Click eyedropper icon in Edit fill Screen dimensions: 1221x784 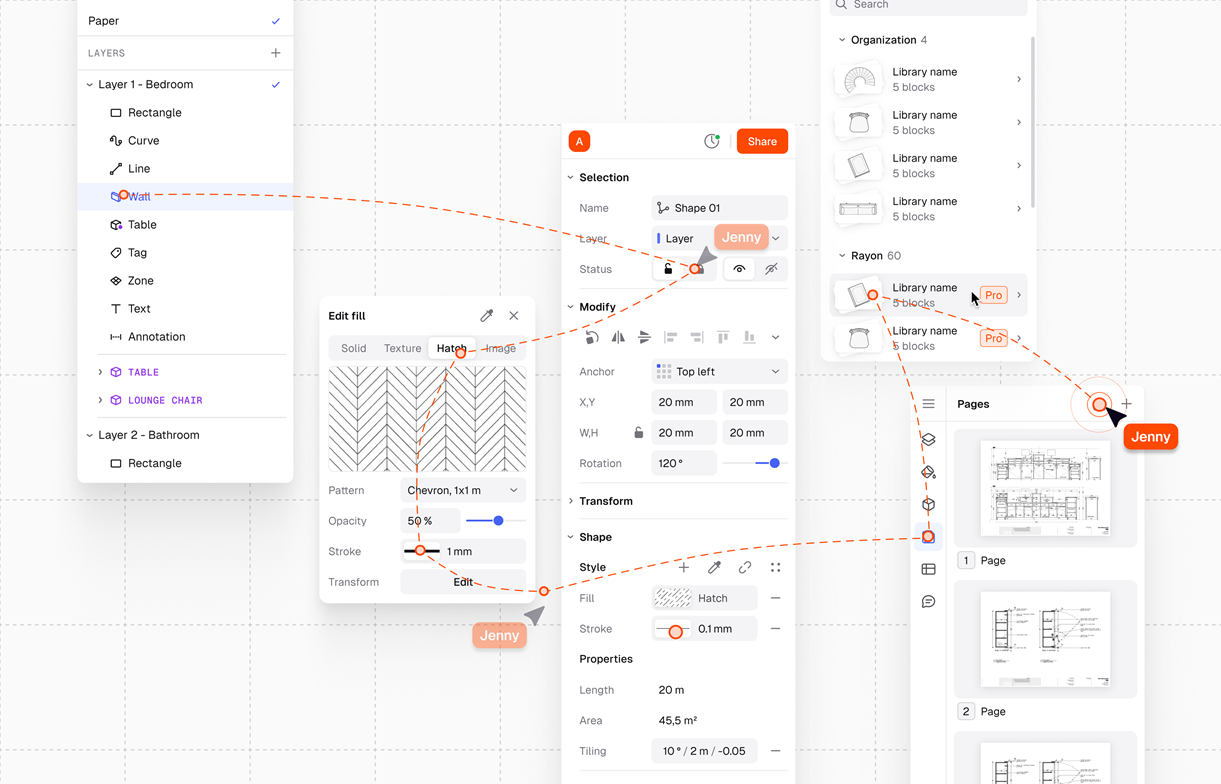pyautogui.click(x=487, y=316)
